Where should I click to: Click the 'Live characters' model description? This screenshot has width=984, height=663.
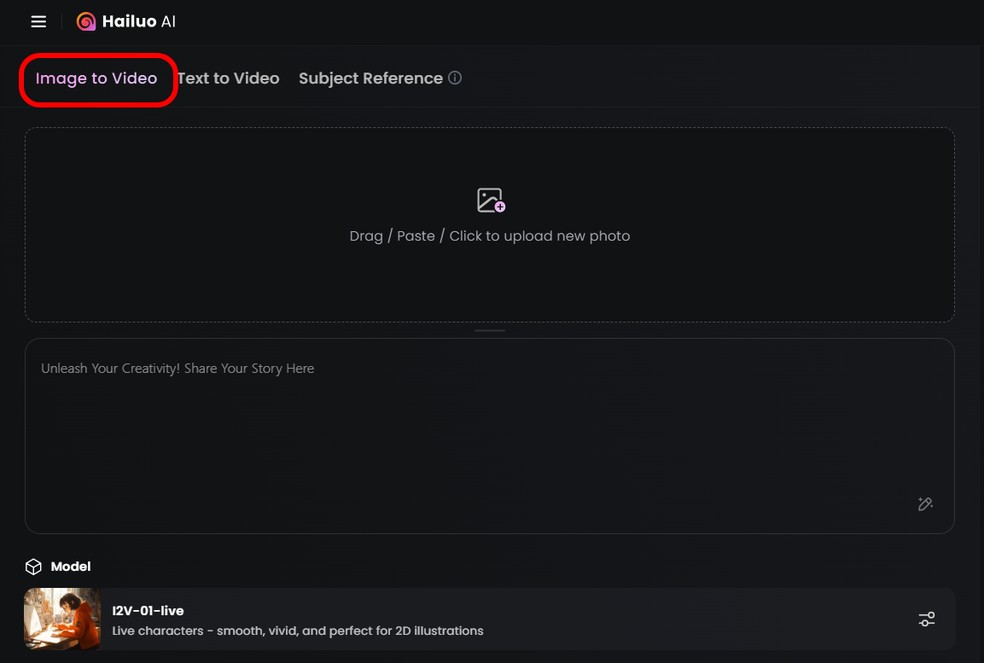pyautogui.click(x=298, y=631)
